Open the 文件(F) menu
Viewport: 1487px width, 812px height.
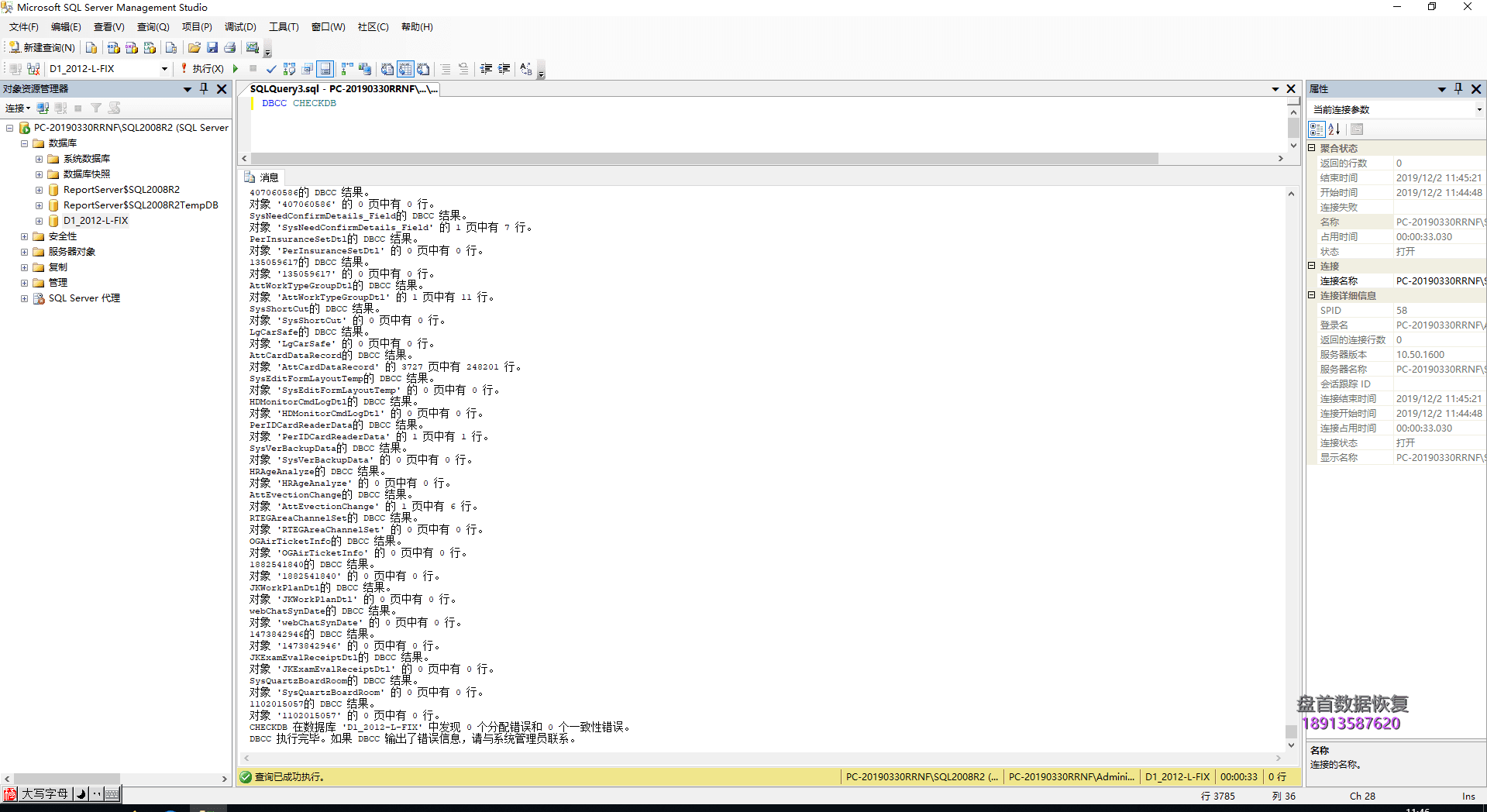24,27
